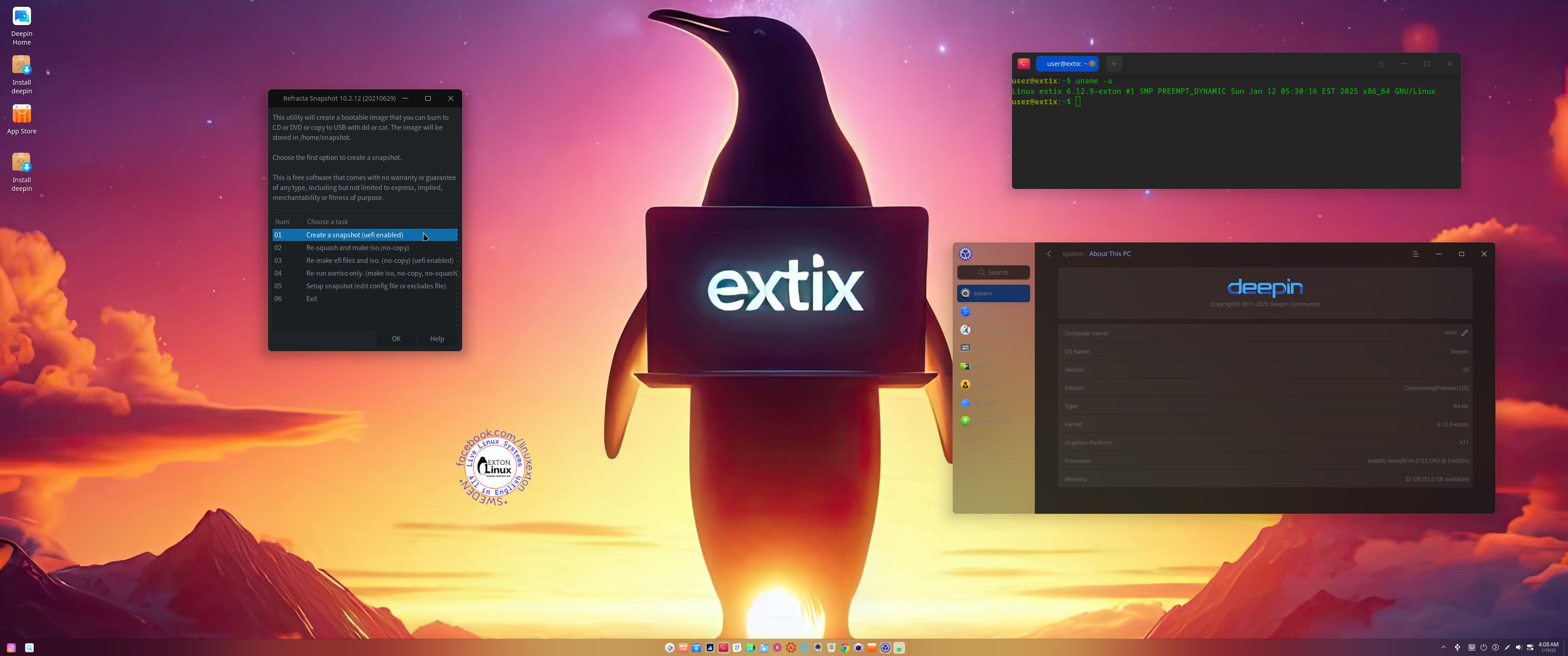The image size is (1568, 656).
Task: Click the audio jack tray icon
Action: (1507, 647)
